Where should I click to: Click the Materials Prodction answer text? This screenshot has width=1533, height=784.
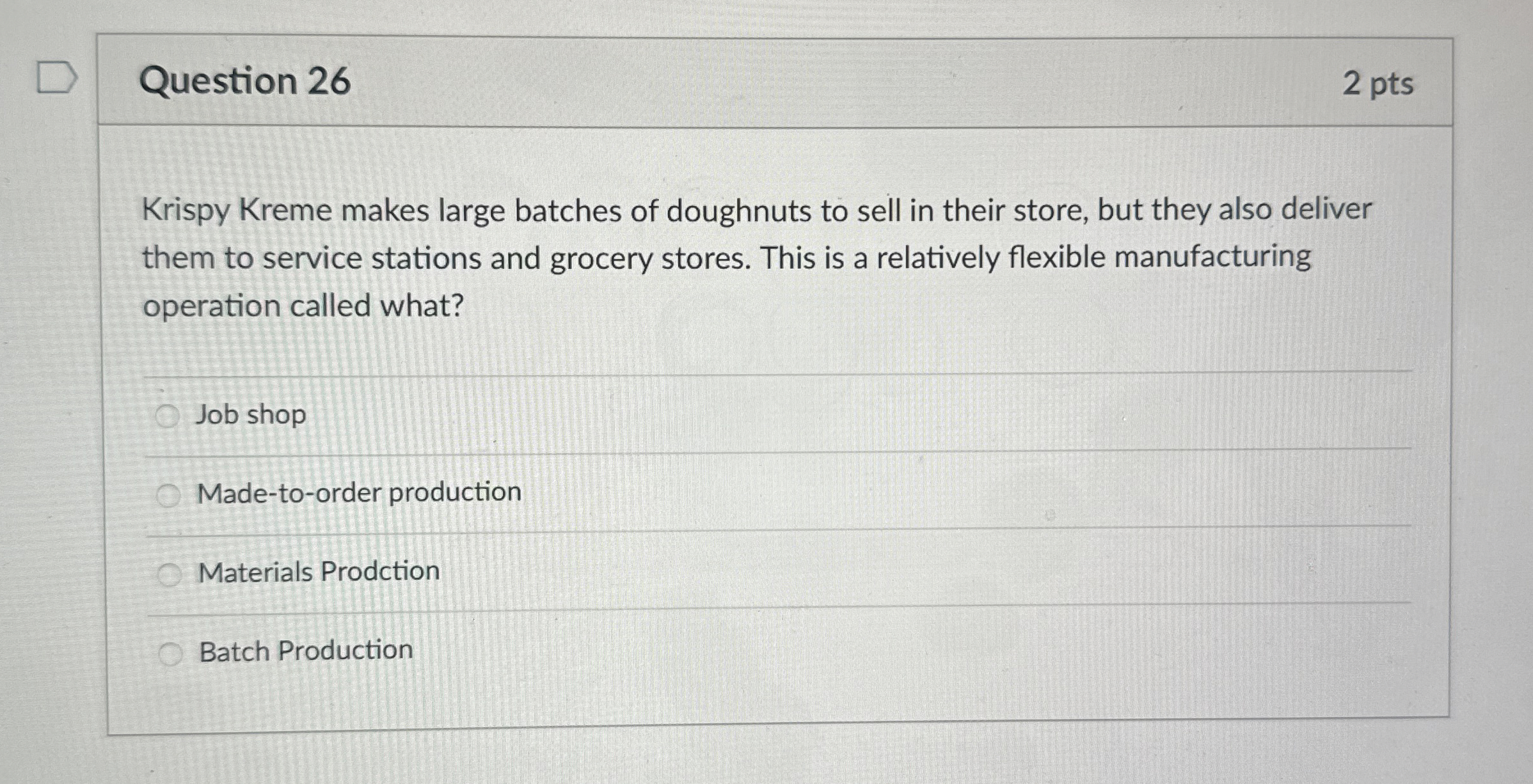coord(317,572)
